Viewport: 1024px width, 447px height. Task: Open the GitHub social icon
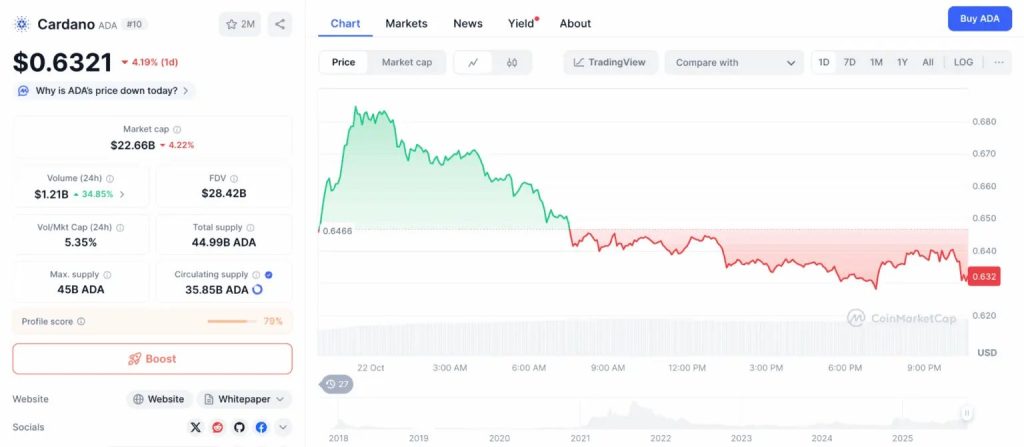pyautogui.click(x=239, y=427)
